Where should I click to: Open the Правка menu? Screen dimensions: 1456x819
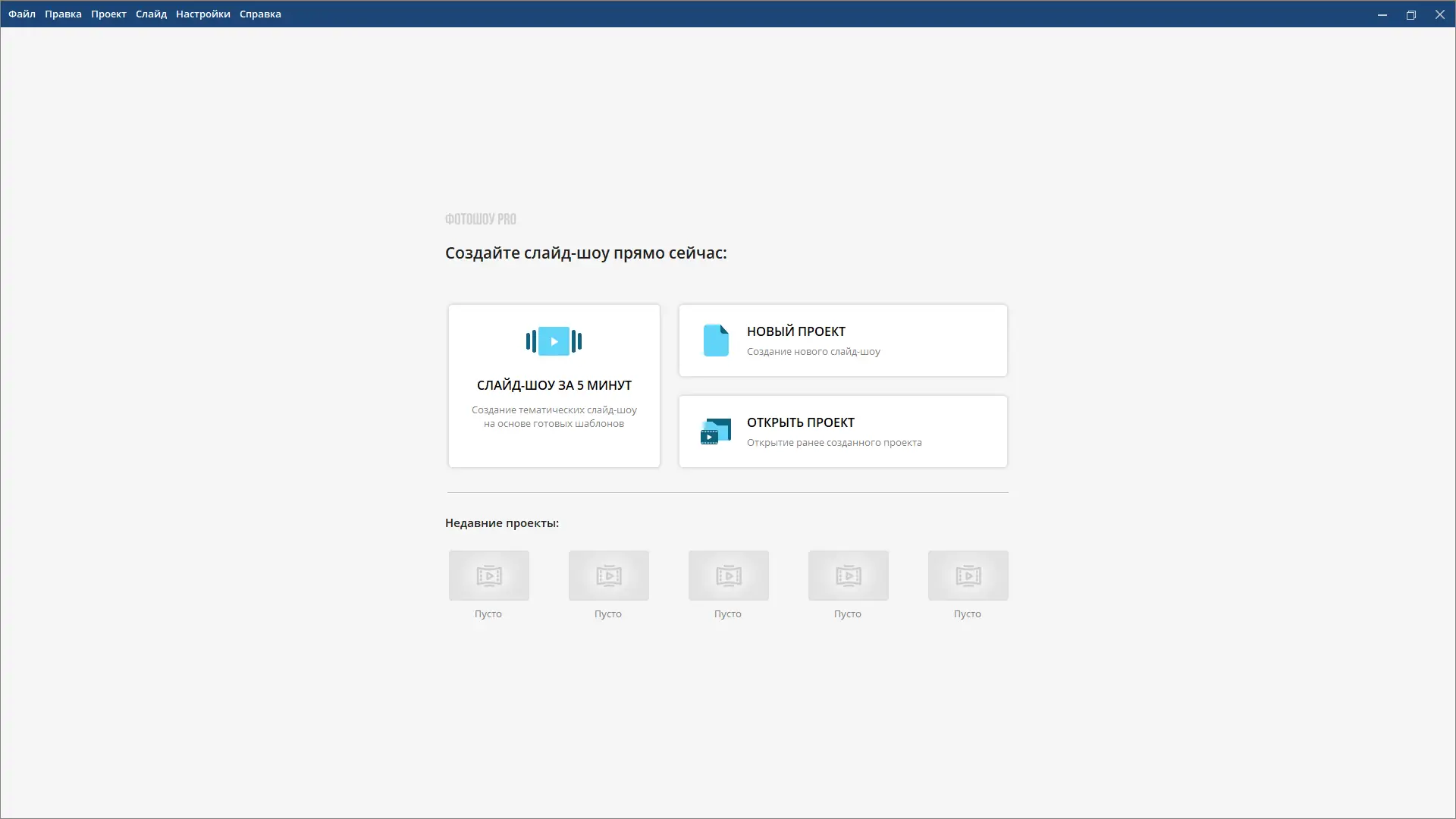pyautogui.click(x=63, y=14)
